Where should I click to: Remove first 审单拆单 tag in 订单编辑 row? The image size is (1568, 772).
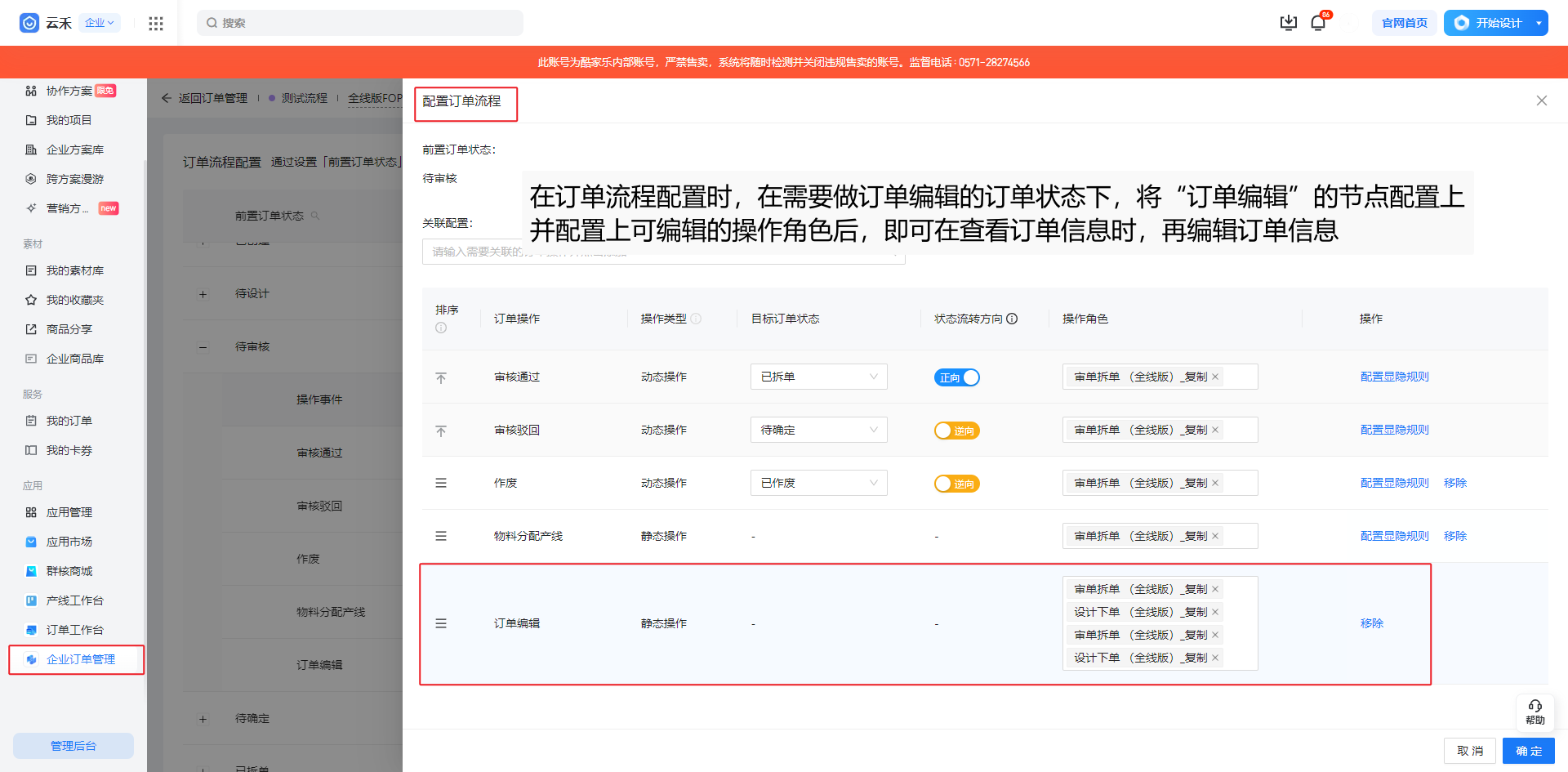click(1215, 589)
